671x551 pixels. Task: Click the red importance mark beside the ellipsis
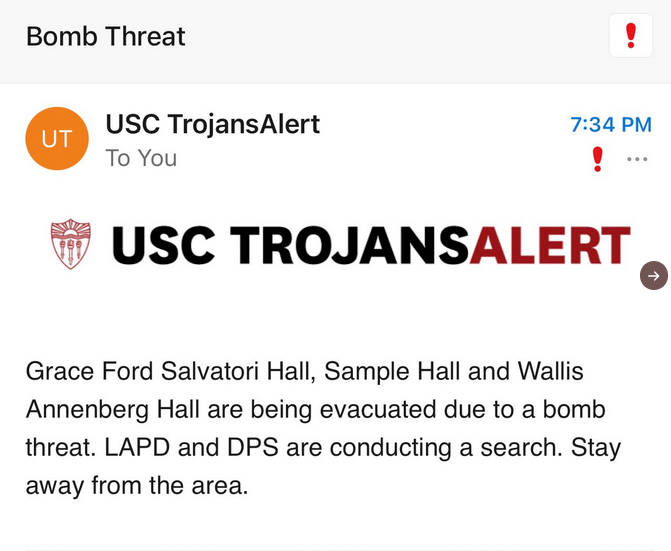[597, 159]
